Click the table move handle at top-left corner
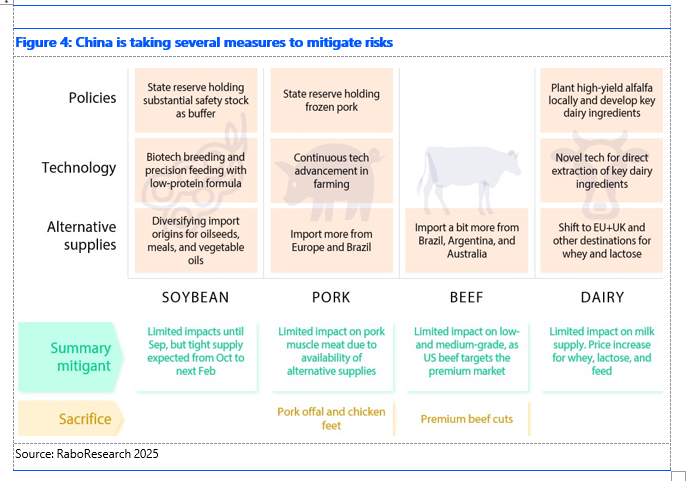 pos(5,1)
